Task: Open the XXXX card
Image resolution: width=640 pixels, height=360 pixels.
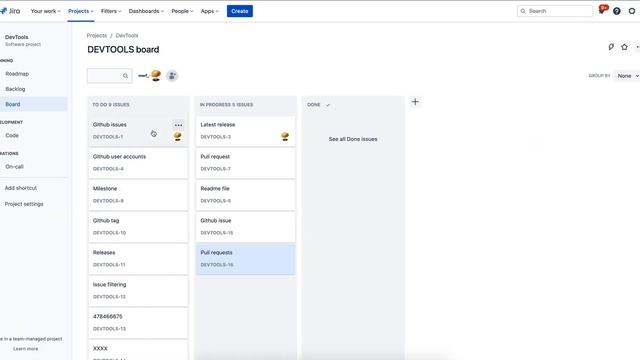Action: coord(138,350)
